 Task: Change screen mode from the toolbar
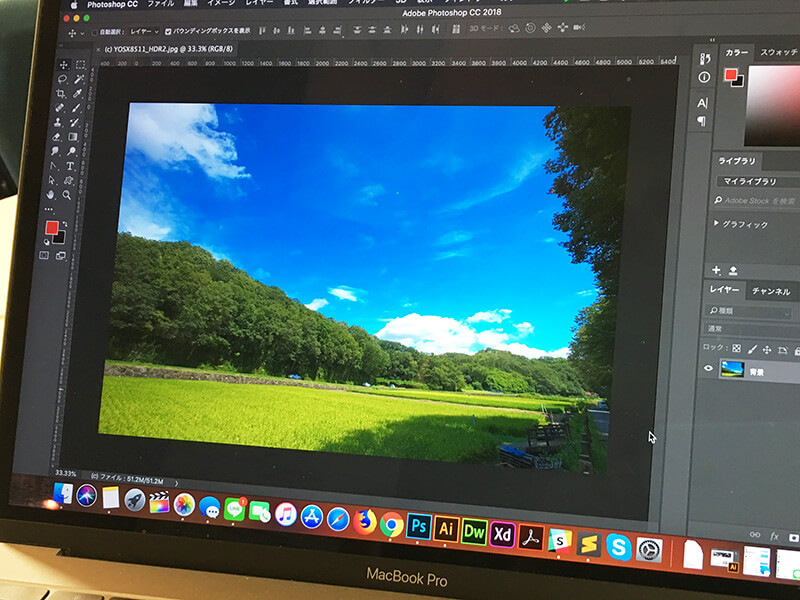click(x=61, y=256)
